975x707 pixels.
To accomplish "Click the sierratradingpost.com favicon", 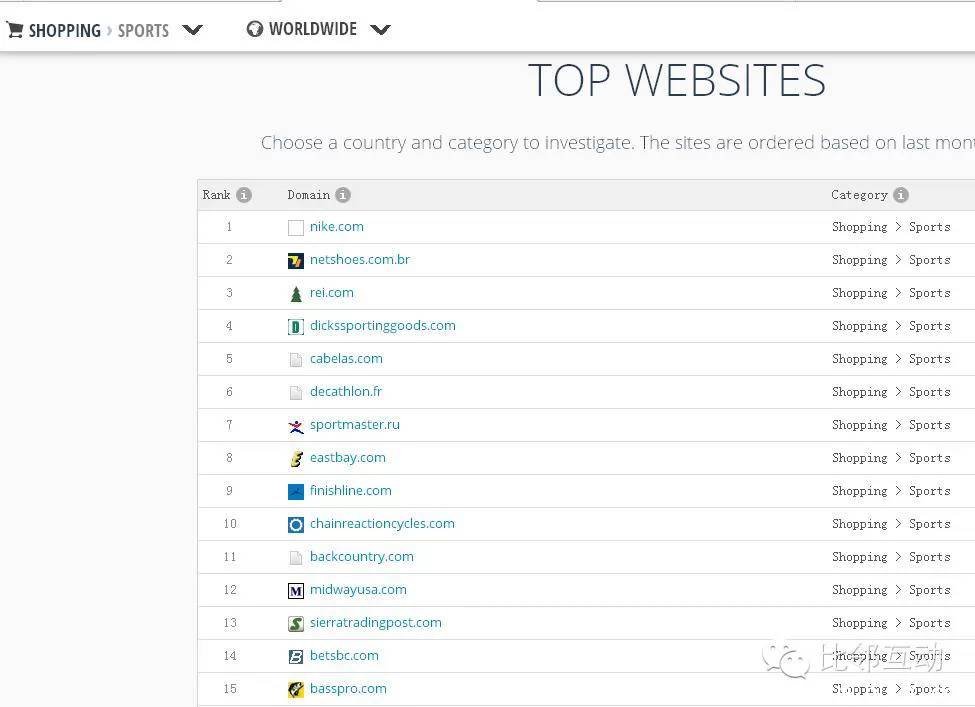I will (296, 624).
